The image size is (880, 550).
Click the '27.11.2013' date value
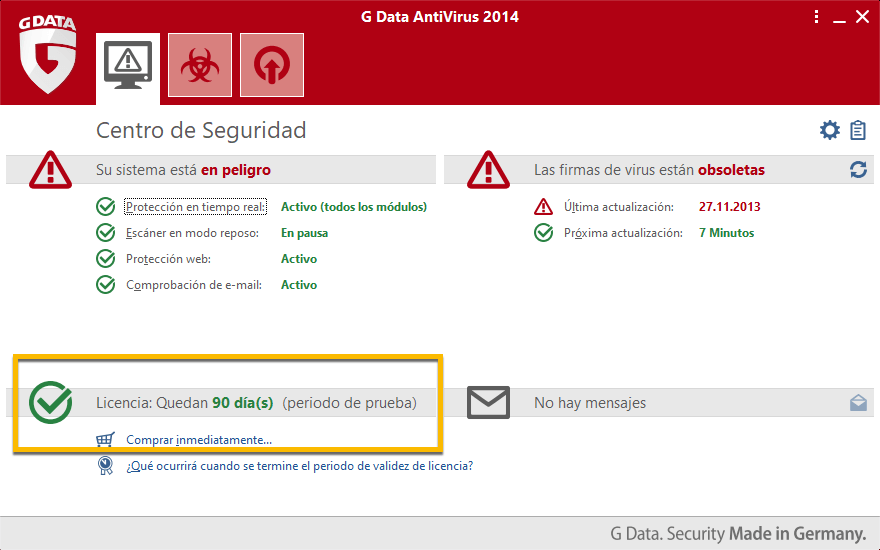[730, 207]
